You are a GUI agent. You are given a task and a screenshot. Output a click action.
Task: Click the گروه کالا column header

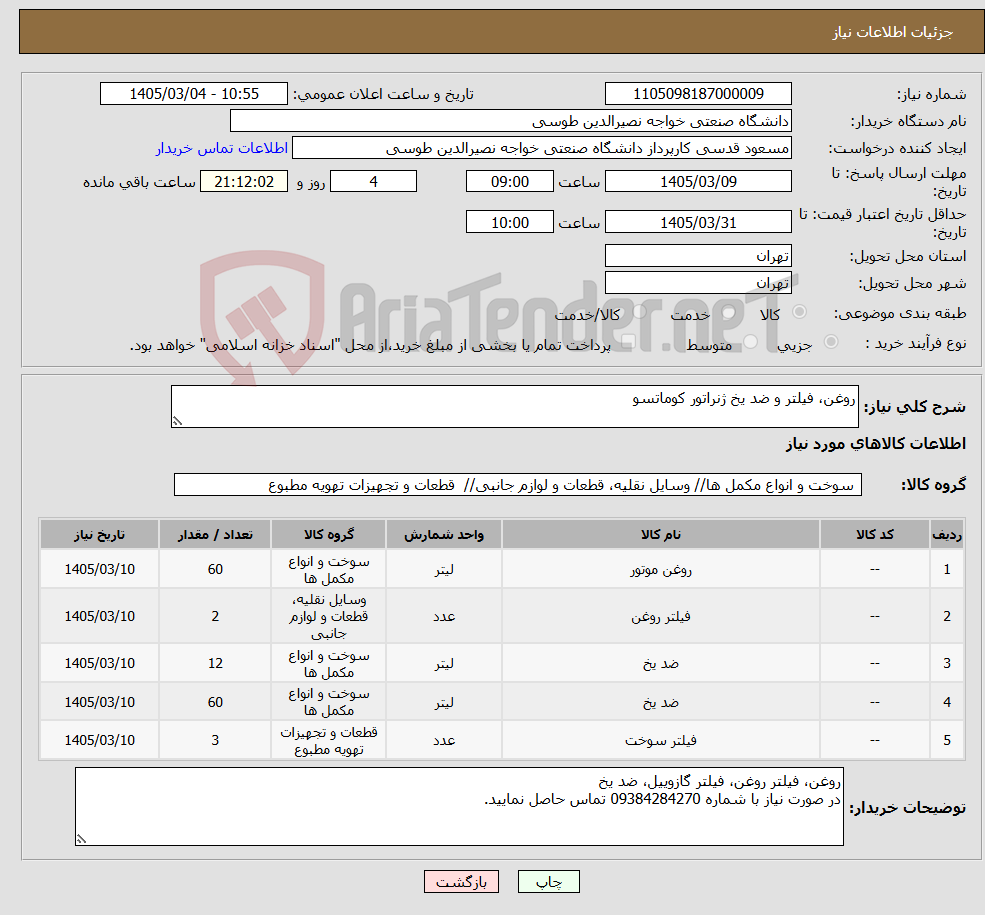pyautogui.click(x=329, y=534)
